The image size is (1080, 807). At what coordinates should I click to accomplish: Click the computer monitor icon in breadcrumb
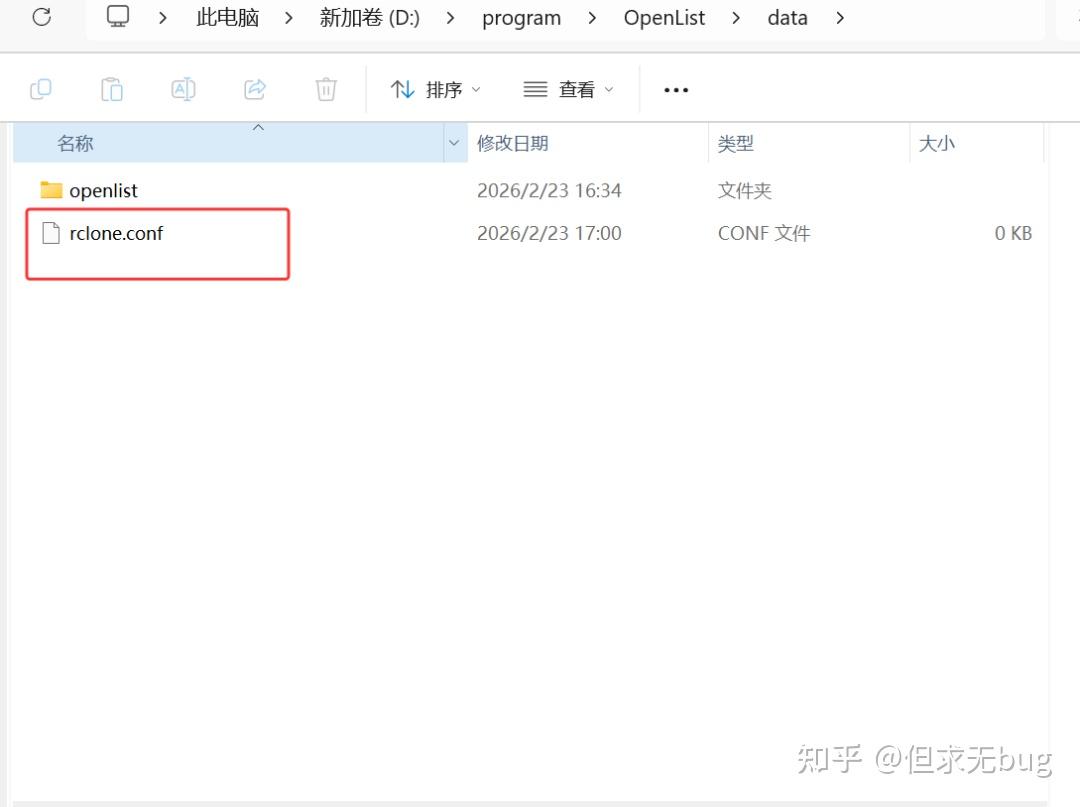pos(118,16)
